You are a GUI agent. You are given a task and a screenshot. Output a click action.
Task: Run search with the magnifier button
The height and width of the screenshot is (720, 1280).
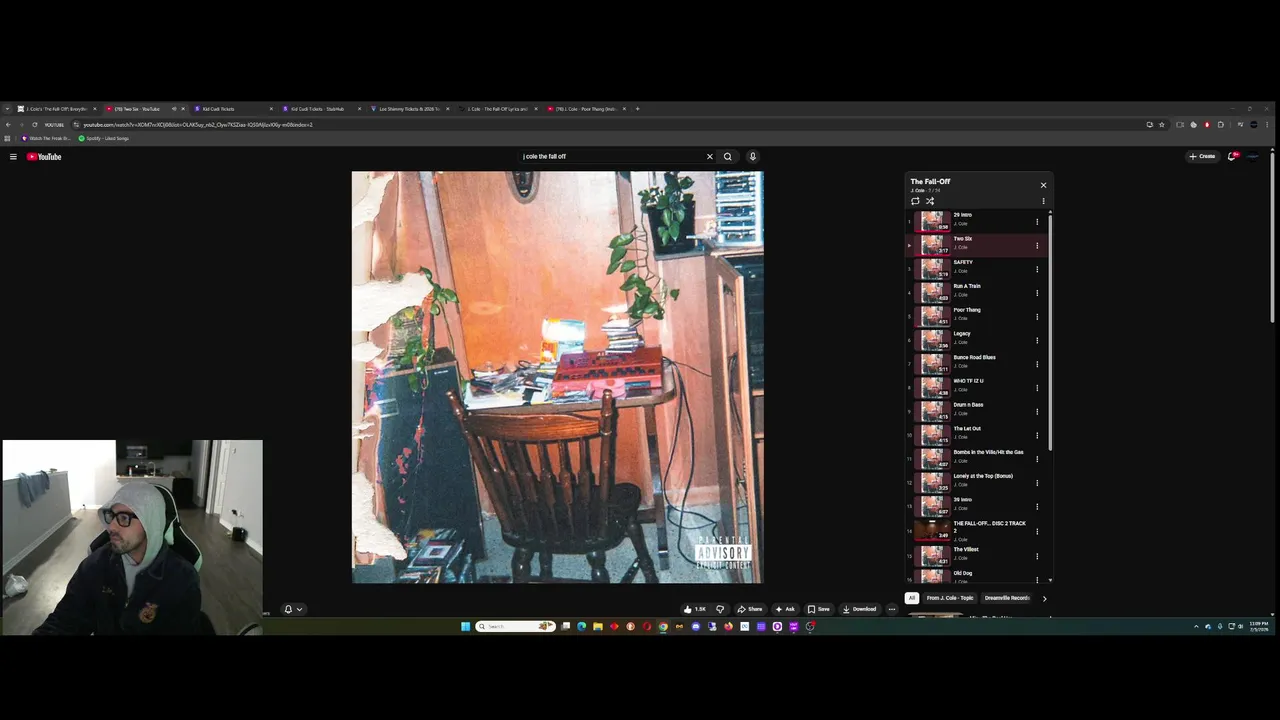pos(728,157)
